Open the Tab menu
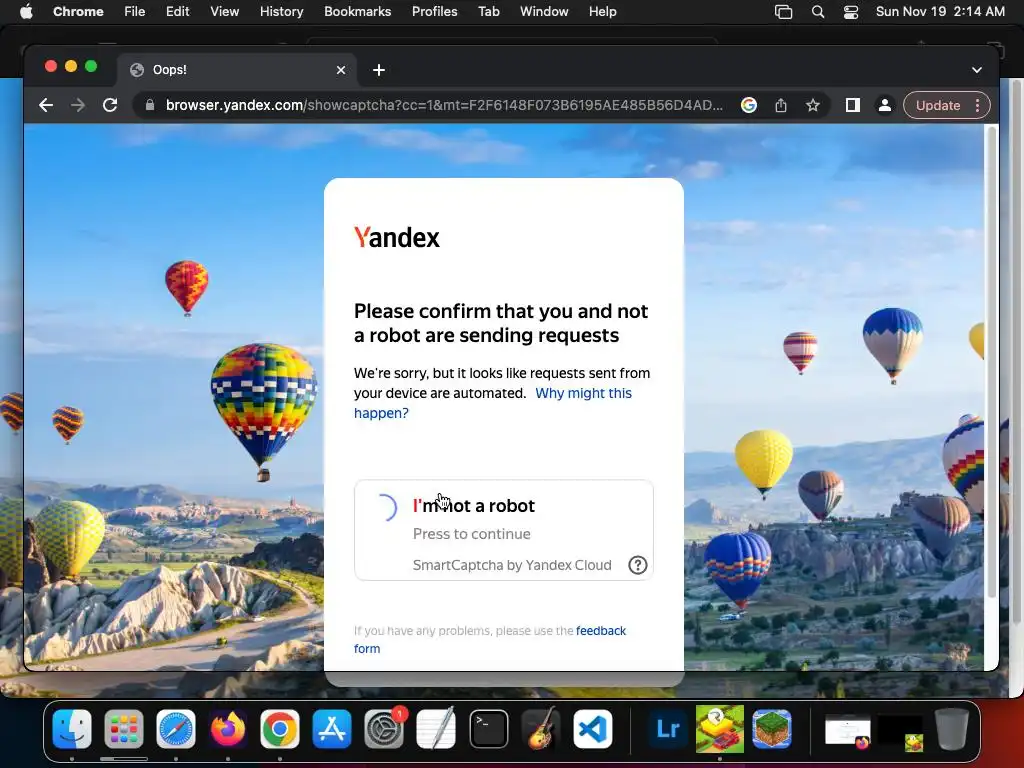This screenshot has height=768, width=1024. click(x=488, y=12)
